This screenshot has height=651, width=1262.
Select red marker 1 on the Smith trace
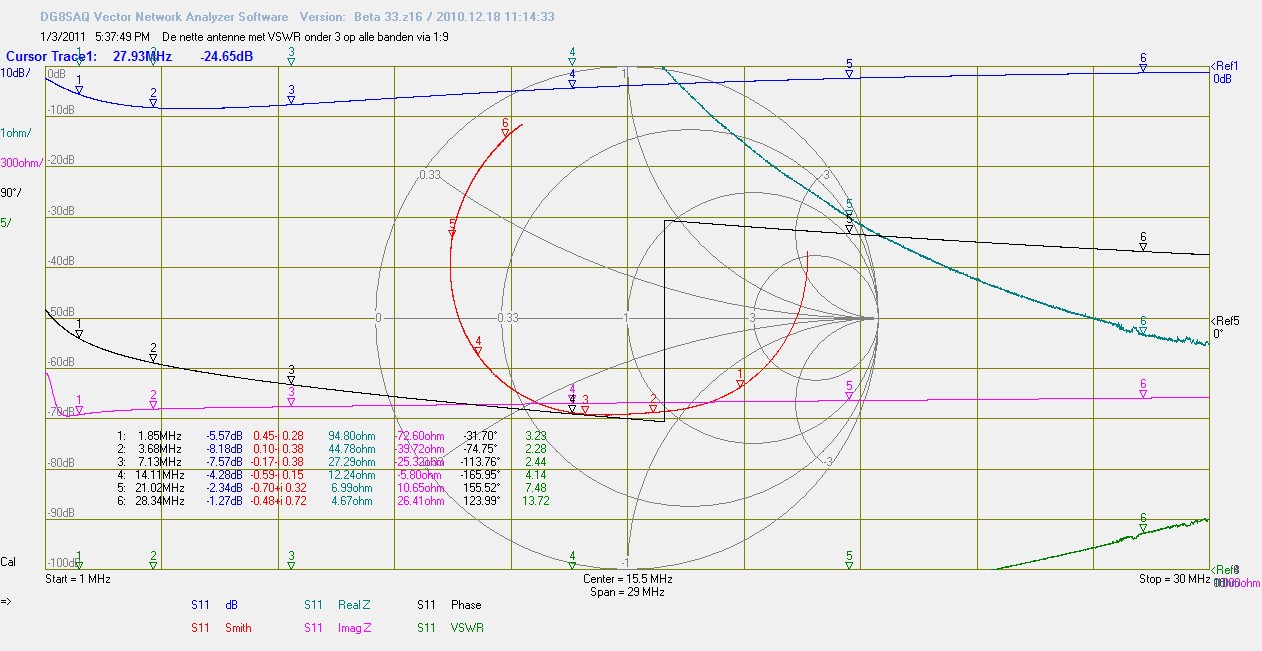(x=740, y=379)
